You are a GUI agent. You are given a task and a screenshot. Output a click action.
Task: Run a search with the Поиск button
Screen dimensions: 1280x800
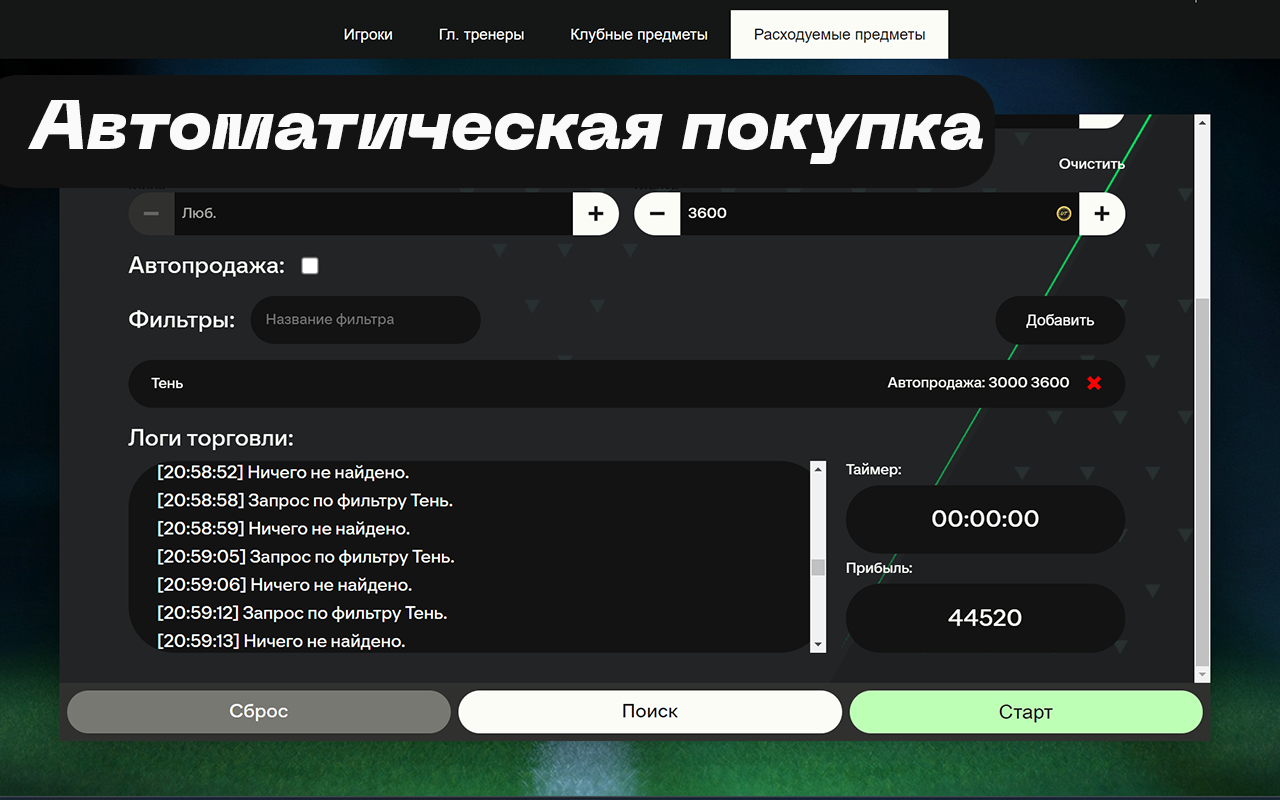[649, 711]
